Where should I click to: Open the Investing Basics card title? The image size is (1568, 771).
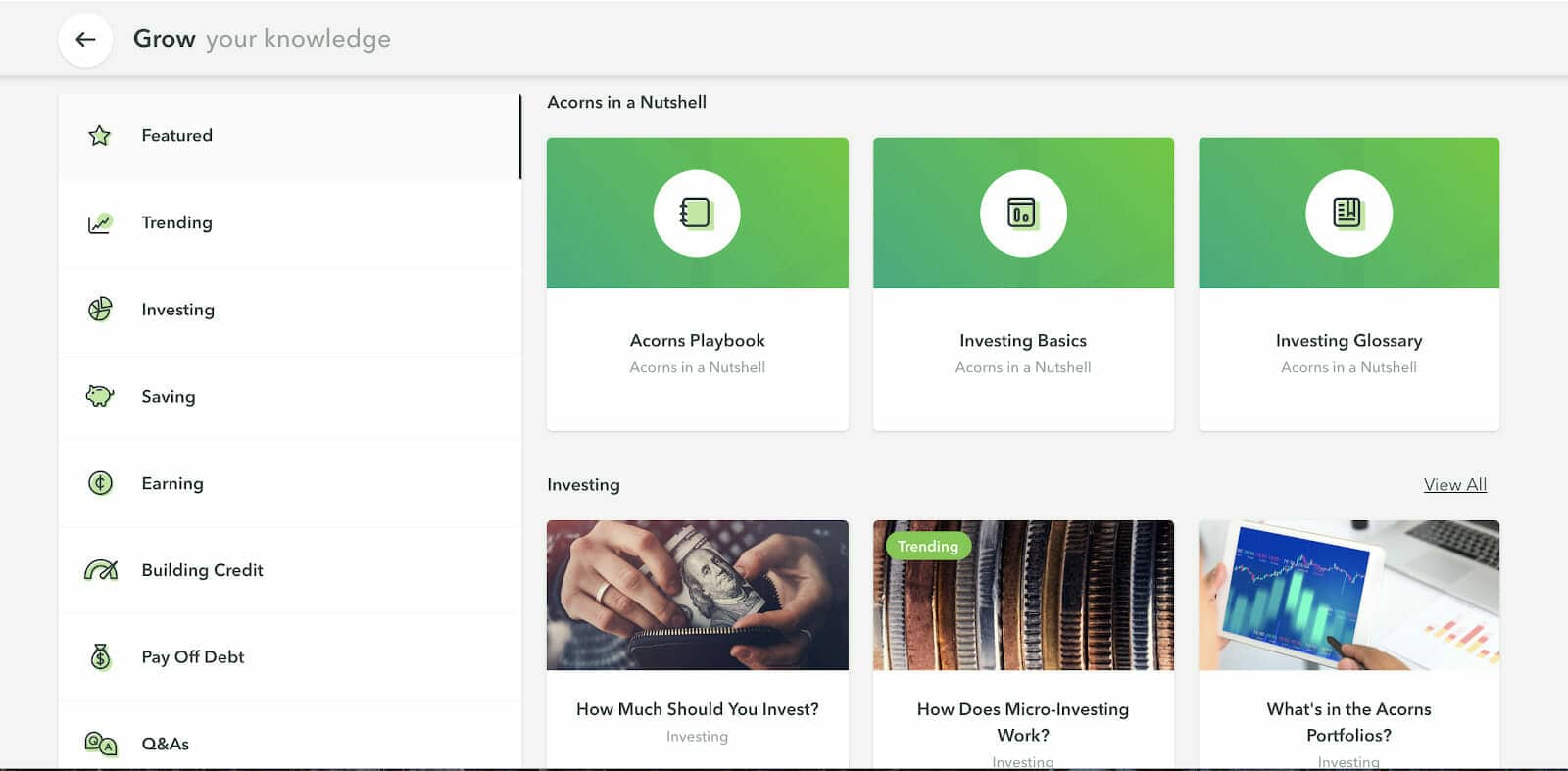click(1023, 341)
